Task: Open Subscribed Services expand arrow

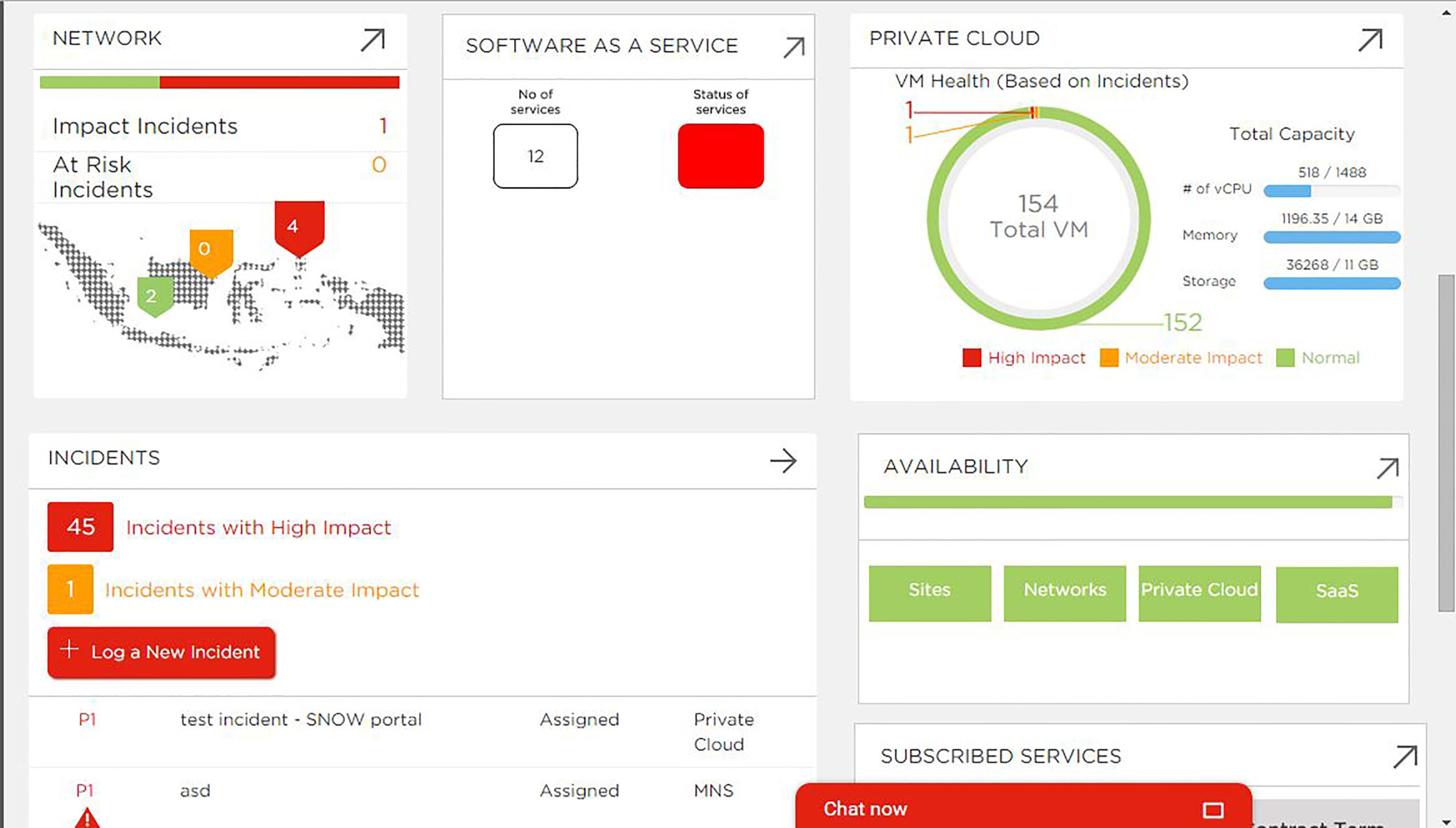Action: [1405, 757]
